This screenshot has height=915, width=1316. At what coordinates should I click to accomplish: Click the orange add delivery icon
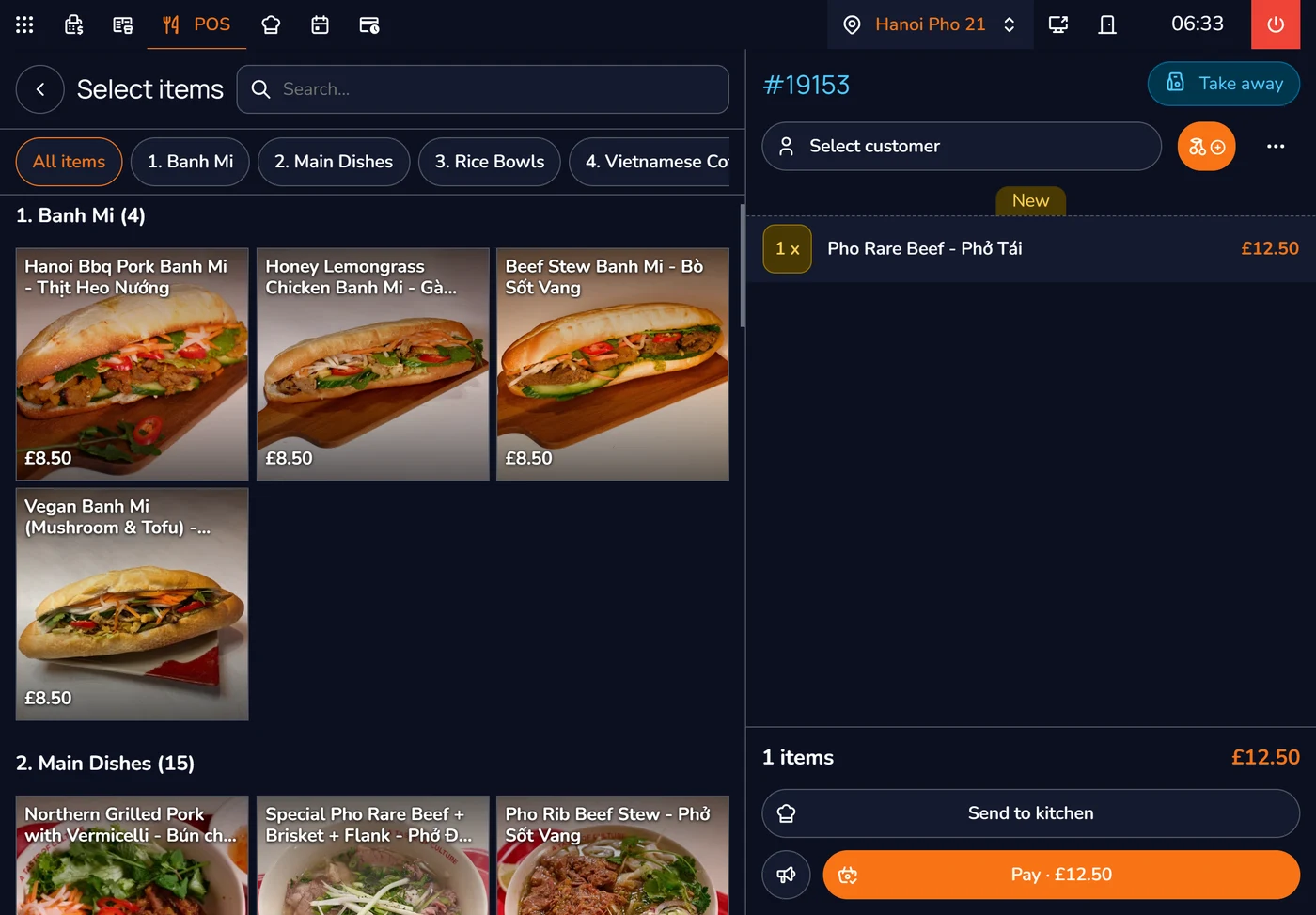point(1206,147)
